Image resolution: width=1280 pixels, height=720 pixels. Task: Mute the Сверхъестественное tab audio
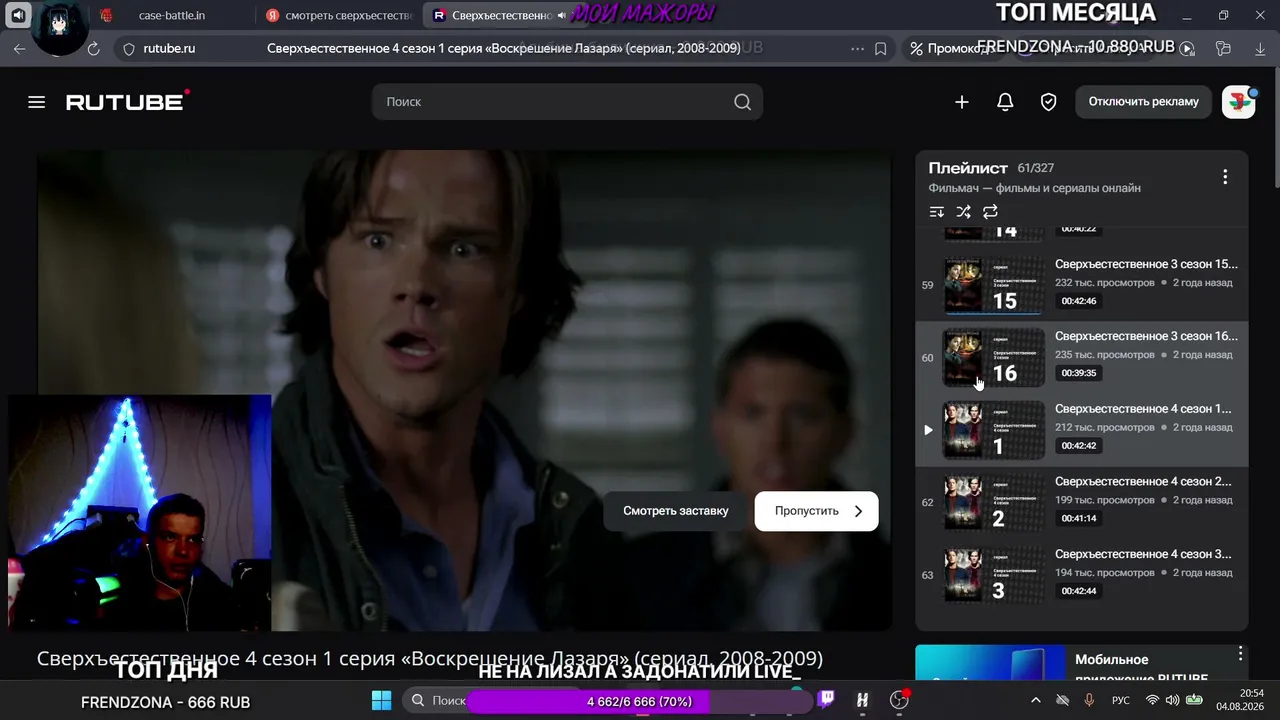point(561,16)
